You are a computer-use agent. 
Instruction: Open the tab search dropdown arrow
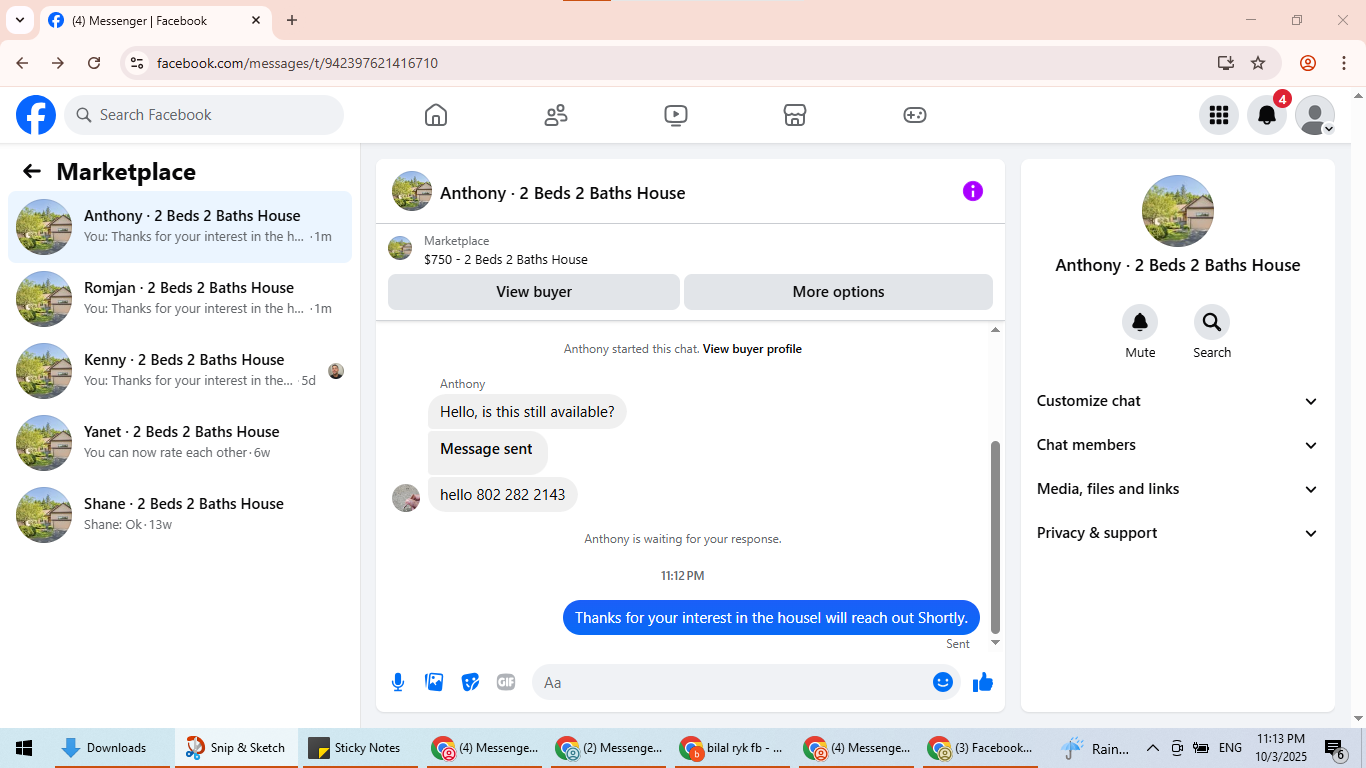pyautogui.click(x=19, y=20)
